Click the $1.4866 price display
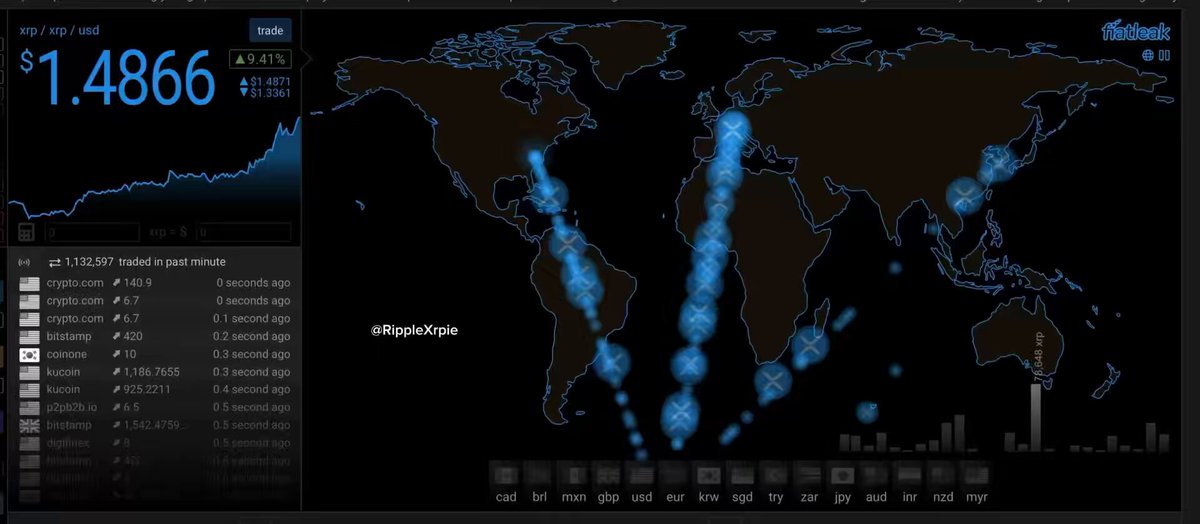The height and width of the screenshot is (524, 1200). point(118,78)
